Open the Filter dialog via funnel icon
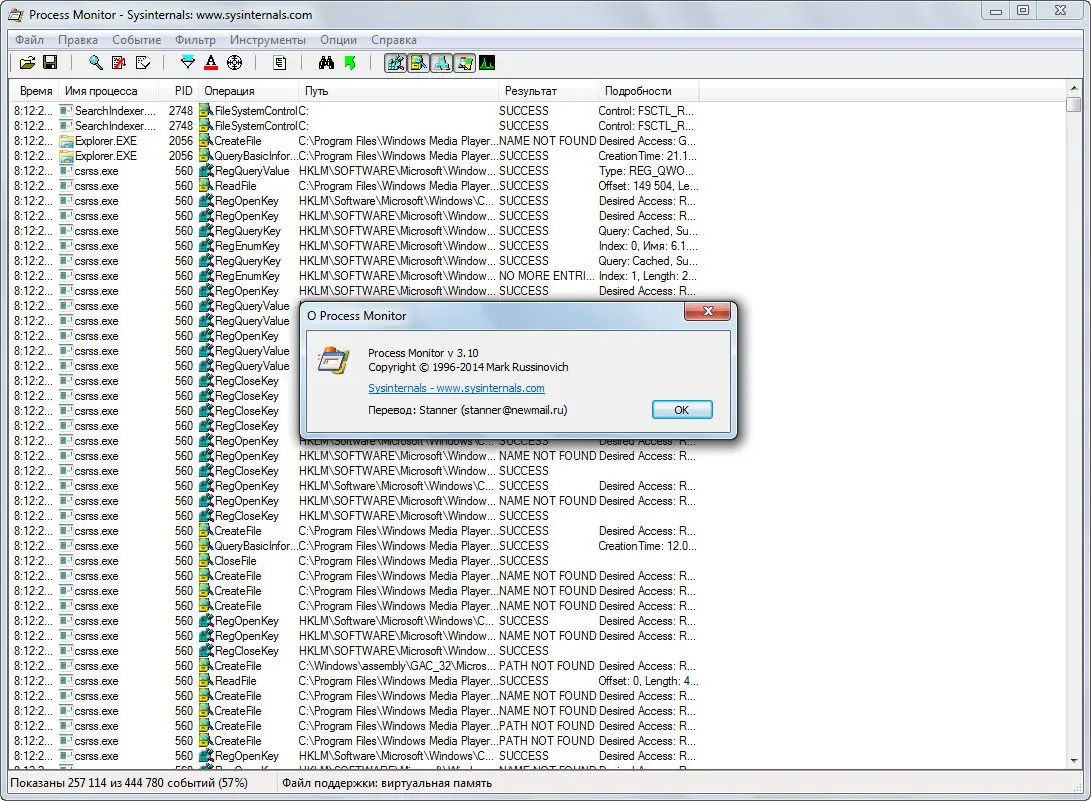Image resolution: width=1091 pixels, height=801 pixels. pos(188,63)
